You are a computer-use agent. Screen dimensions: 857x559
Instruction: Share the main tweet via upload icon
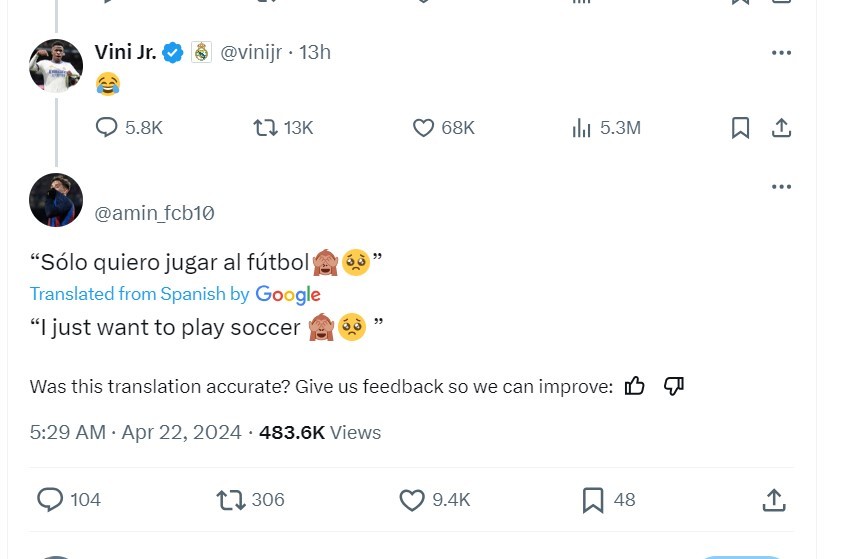click(774, 500)
